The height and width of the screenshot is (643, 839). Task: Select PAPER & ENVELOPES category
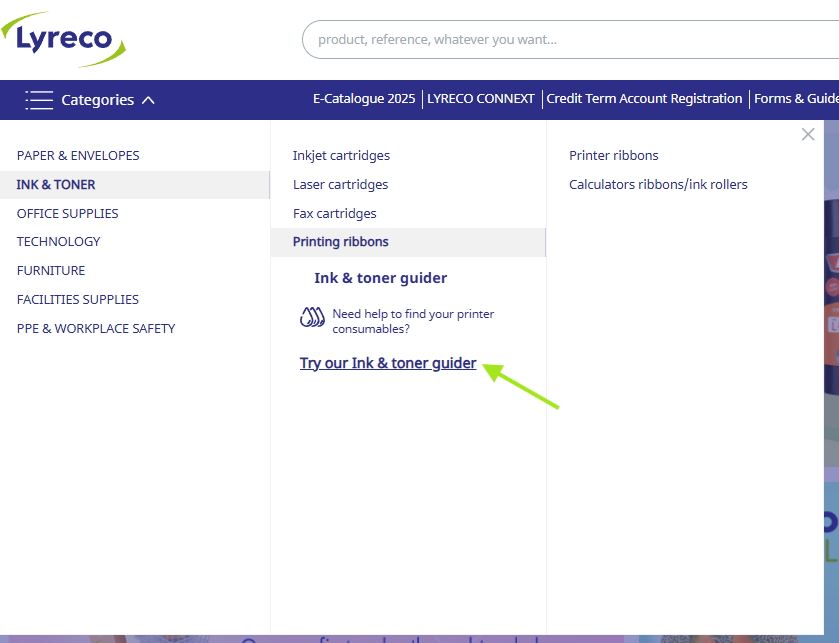tap(78, 156)
